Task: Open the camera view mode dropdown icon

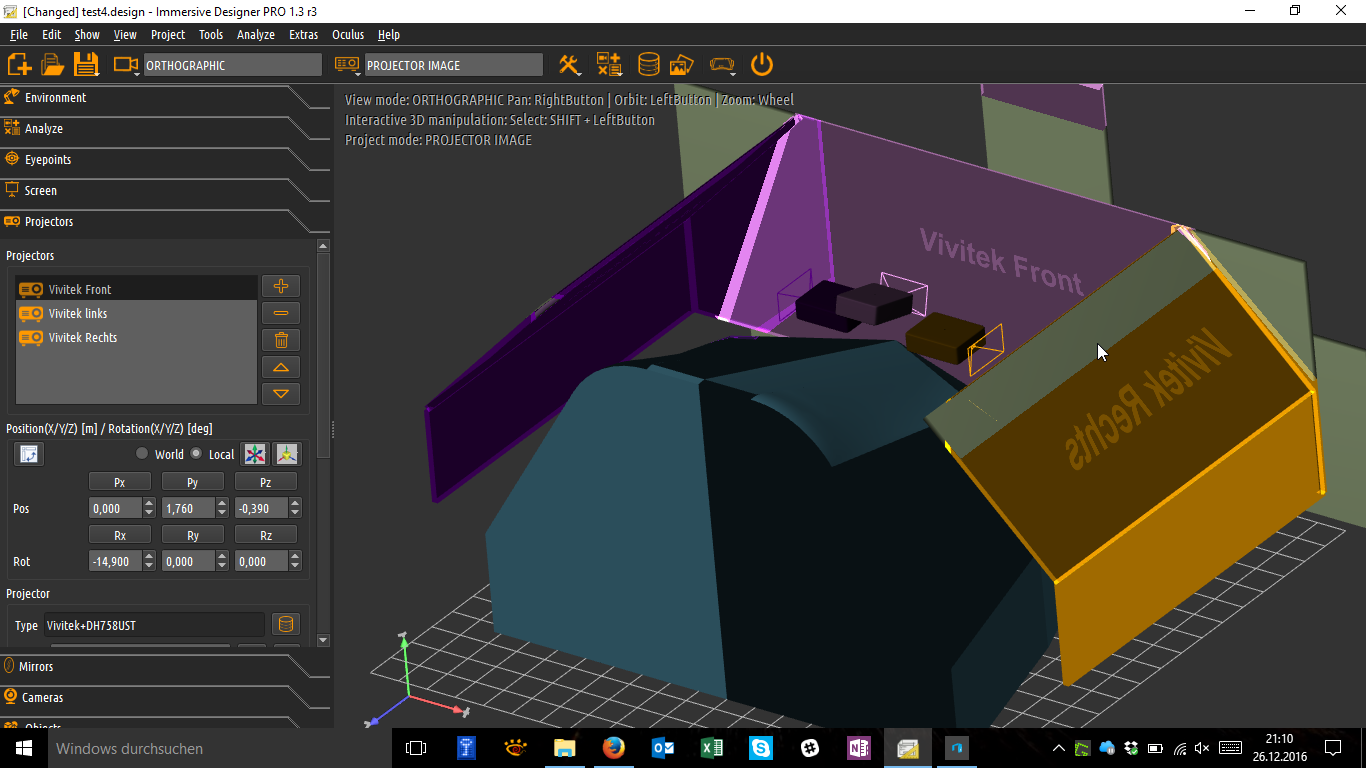Action: click(126, 65)
